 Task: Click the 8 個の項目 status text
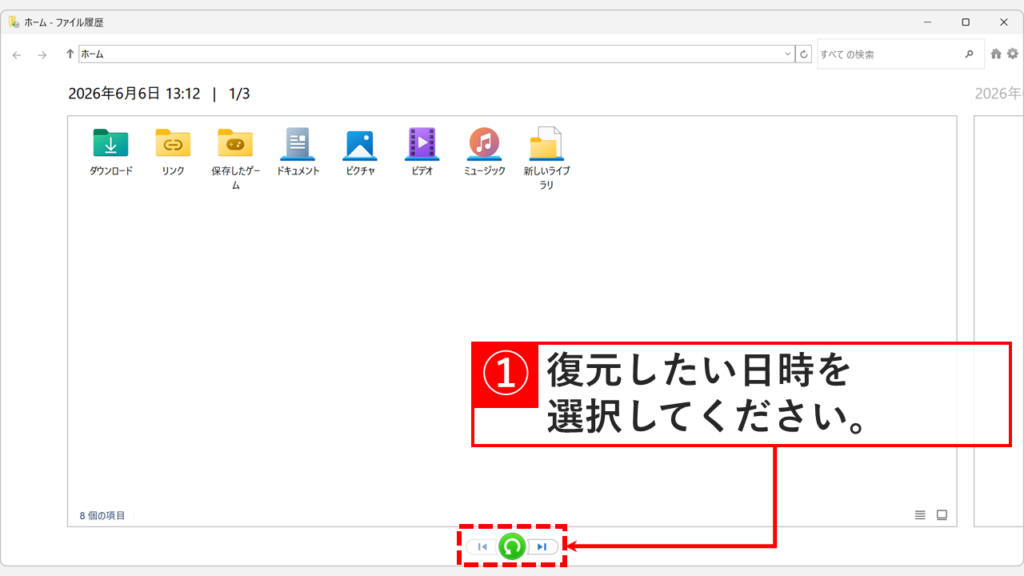[102, 515]
